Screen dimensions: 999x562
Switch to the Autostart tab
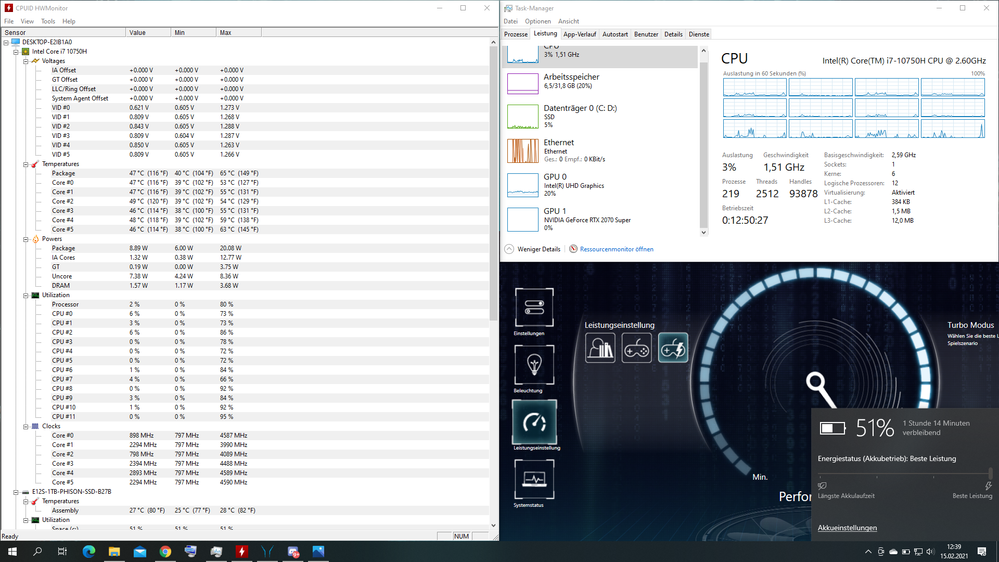pos(614,34)
